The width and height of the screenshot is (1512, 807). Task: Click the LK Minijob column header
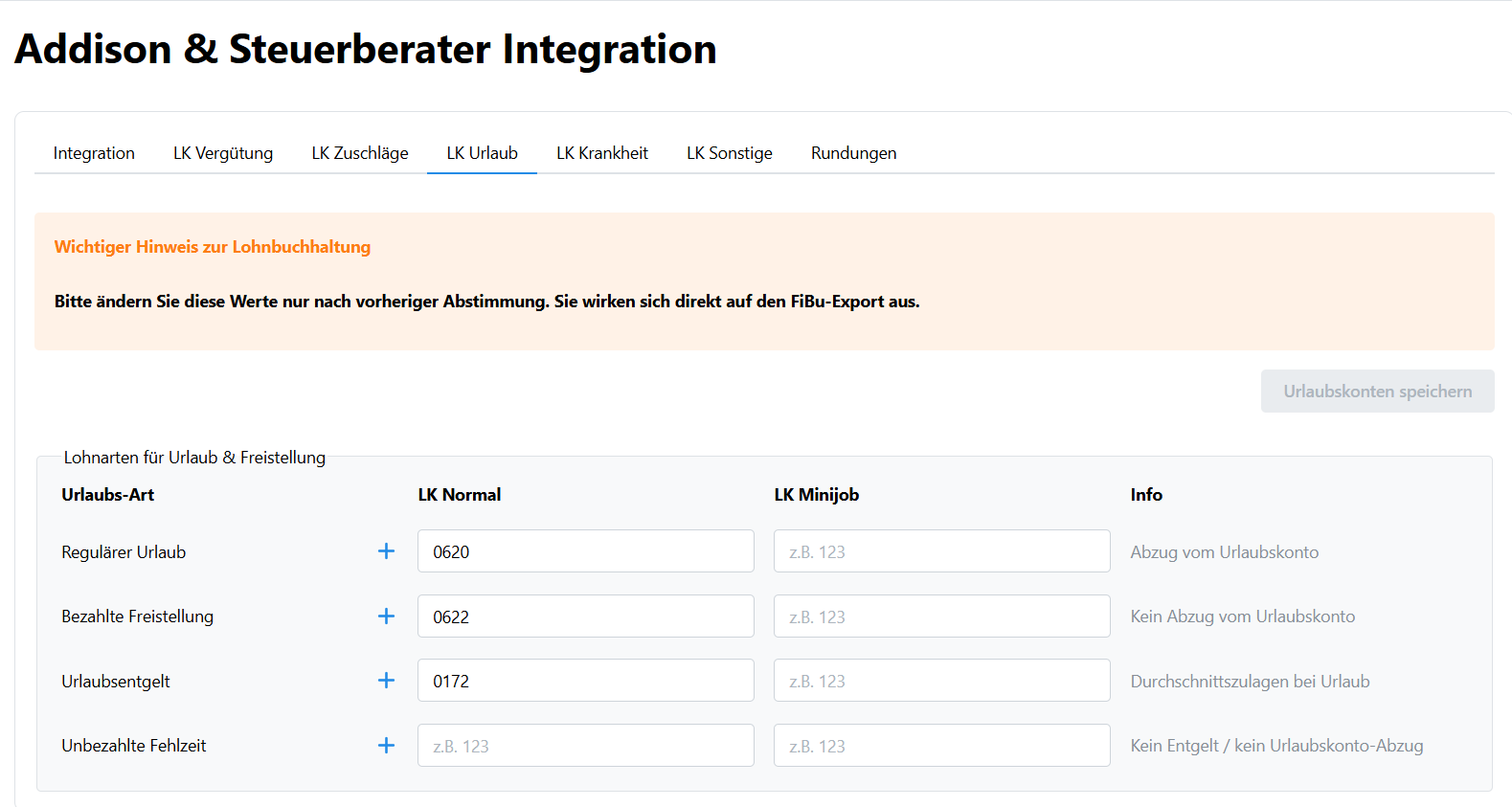pos(817,495)
